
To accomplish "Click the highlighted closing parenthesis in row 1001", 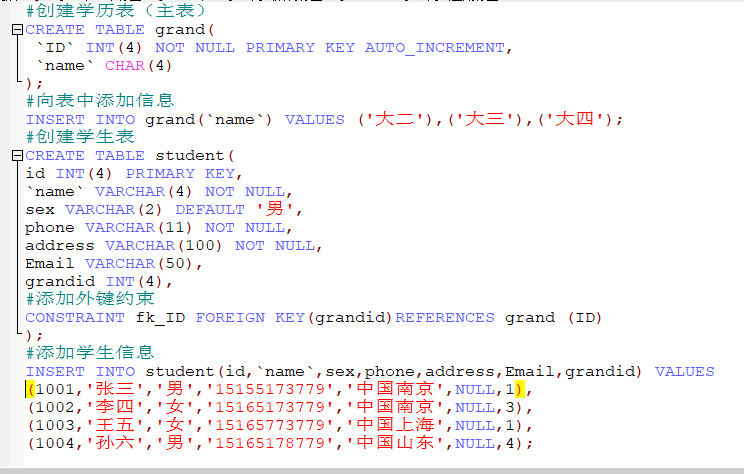I will pyautogui.click(x=520, y=390).
